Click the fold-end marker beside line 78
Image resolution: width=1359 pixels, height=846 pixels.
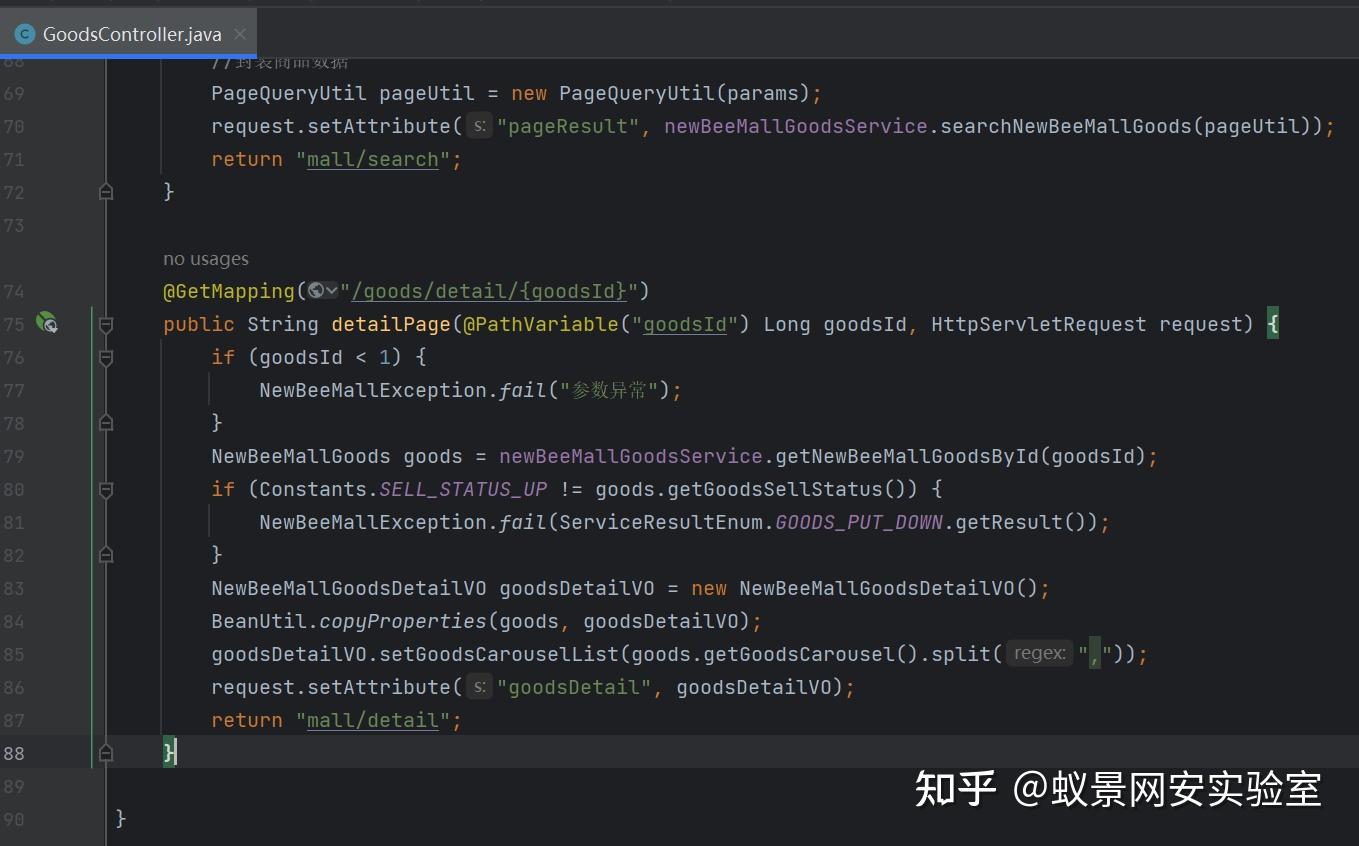coord(106,422)
